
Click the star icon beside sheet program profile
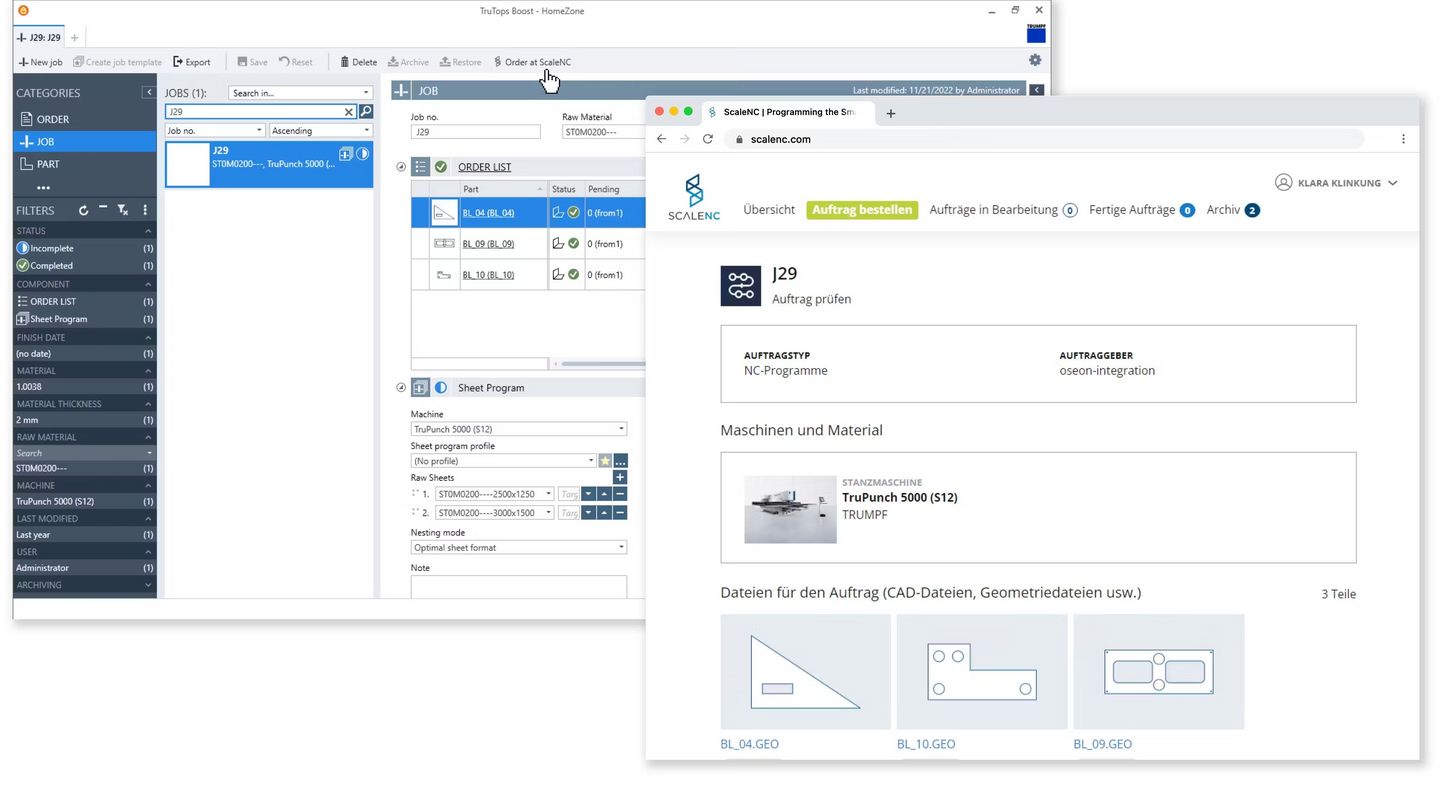(x=604, y=461)
